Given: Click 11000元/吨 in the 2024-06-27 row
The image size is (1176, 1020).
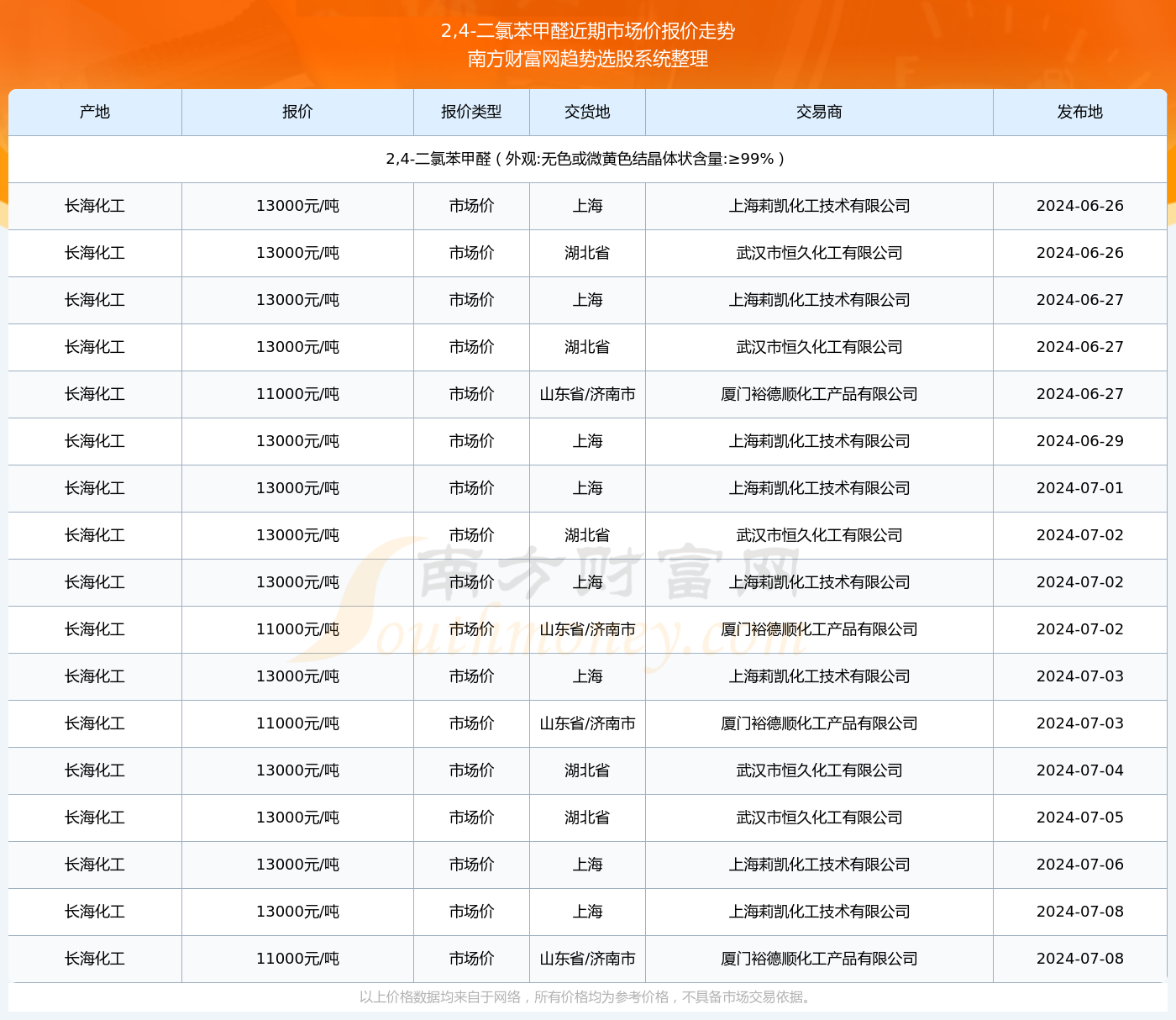Looking at the screenshot, I should click(x=297, y=394).
